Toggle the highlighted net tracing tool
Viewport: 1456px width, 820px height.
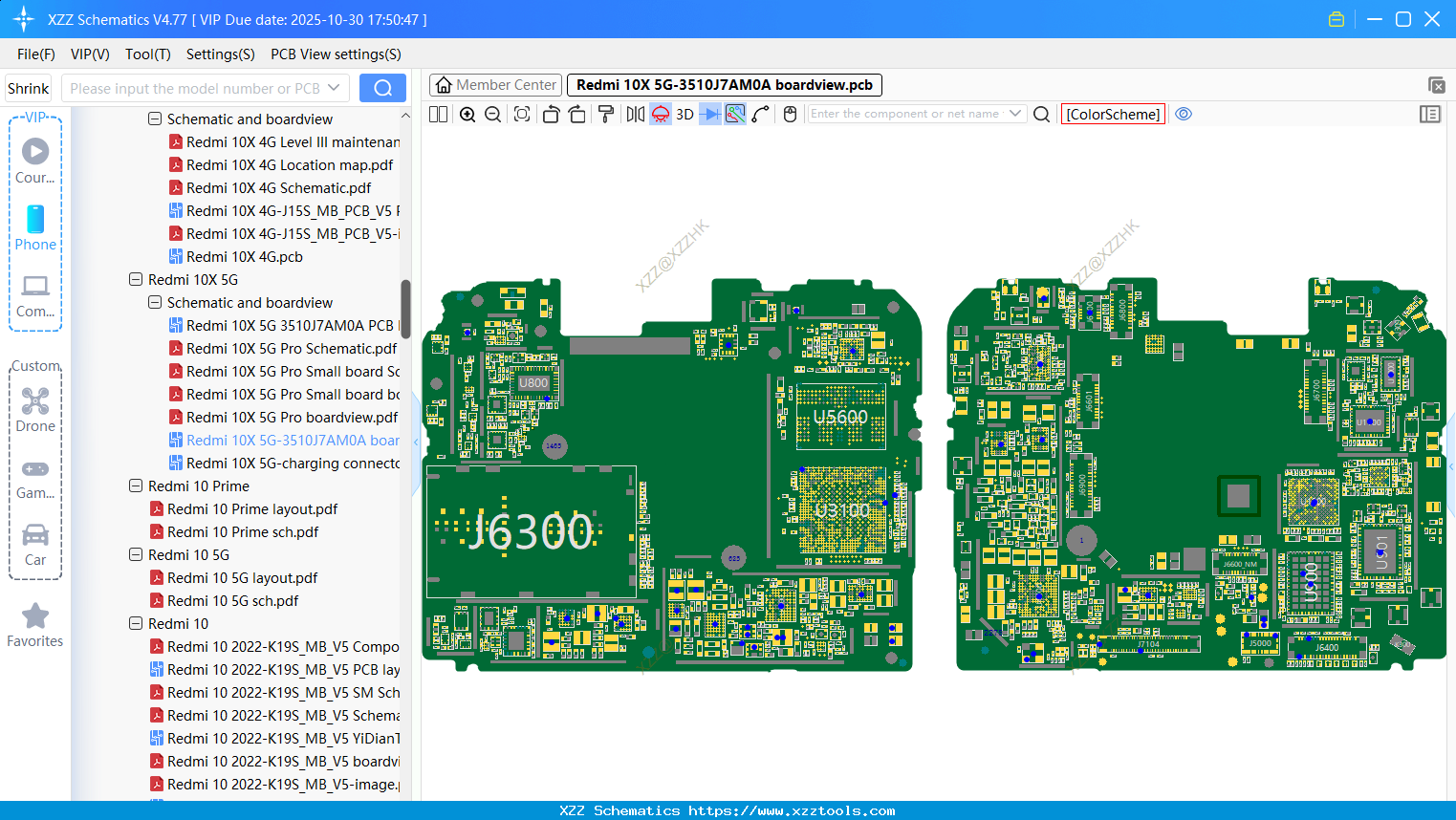tap(733, 114)
